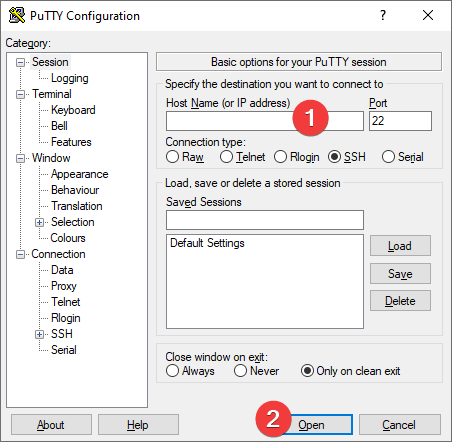The width and height of the screenshot is (452, 442).
Task: Collapse the Terminal category
Action: point(20,94)
